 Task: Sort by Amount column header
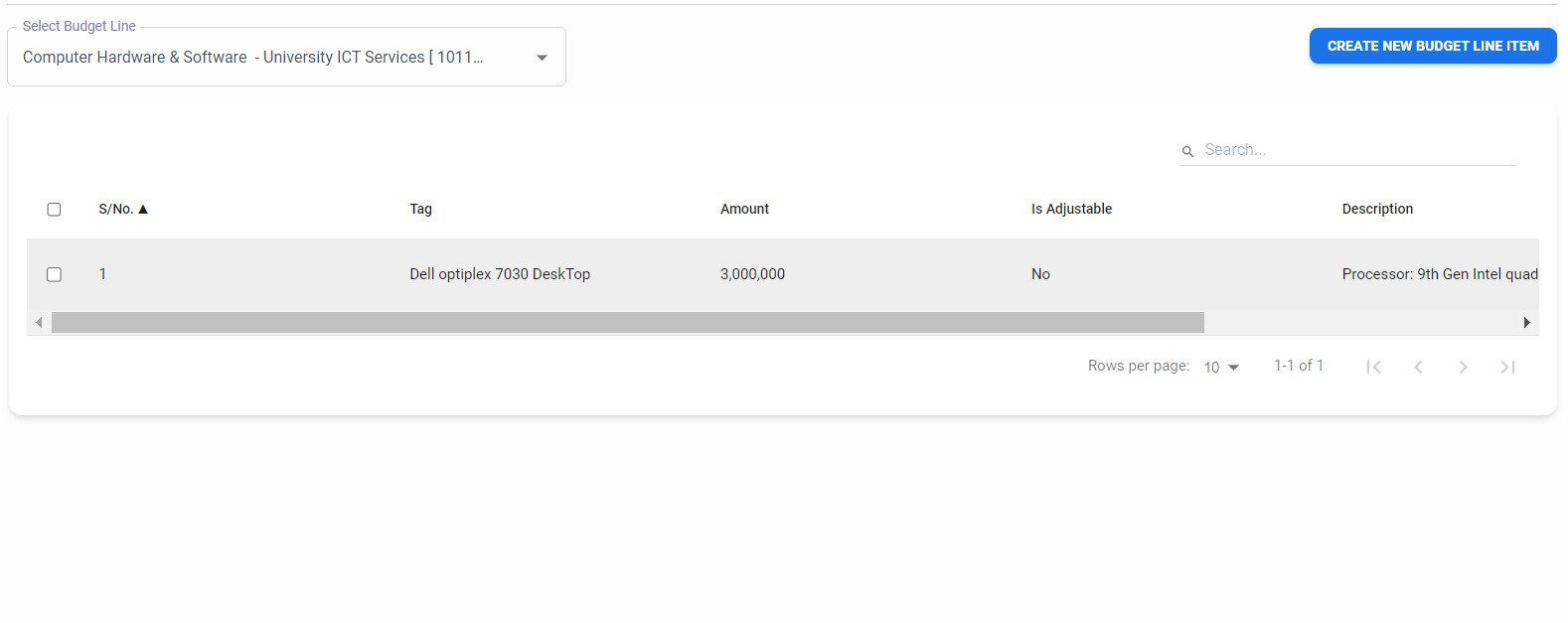pyautogui.click(x=744, y=209)
